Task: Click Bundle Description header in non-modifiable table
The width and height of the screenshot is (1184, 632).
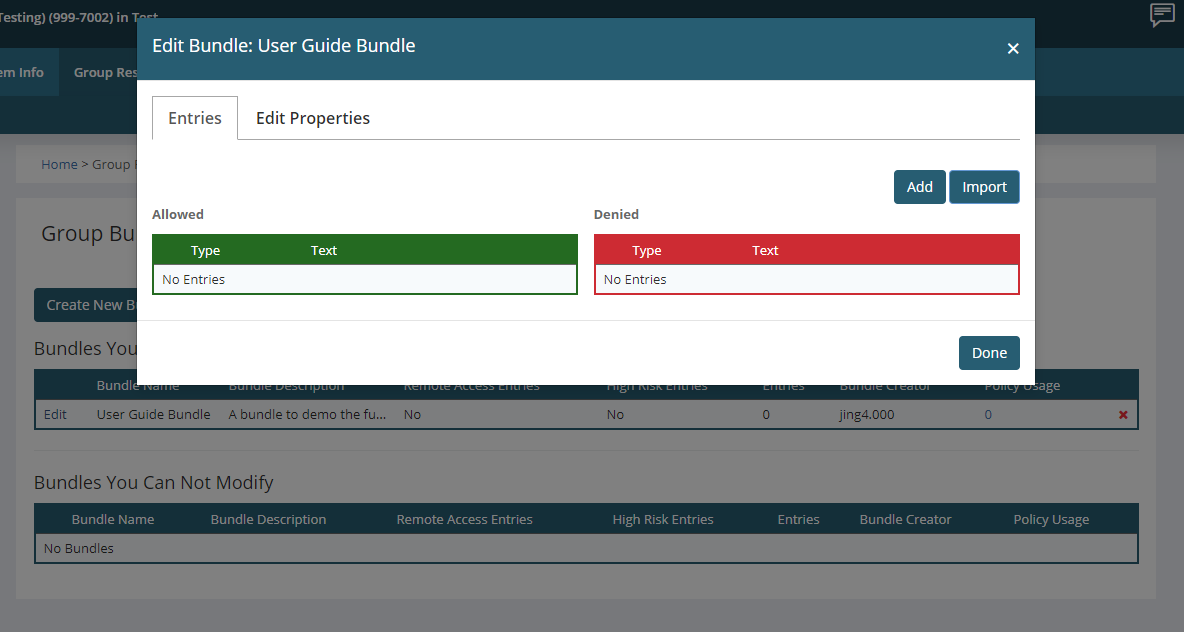Action: click(268, 520)
